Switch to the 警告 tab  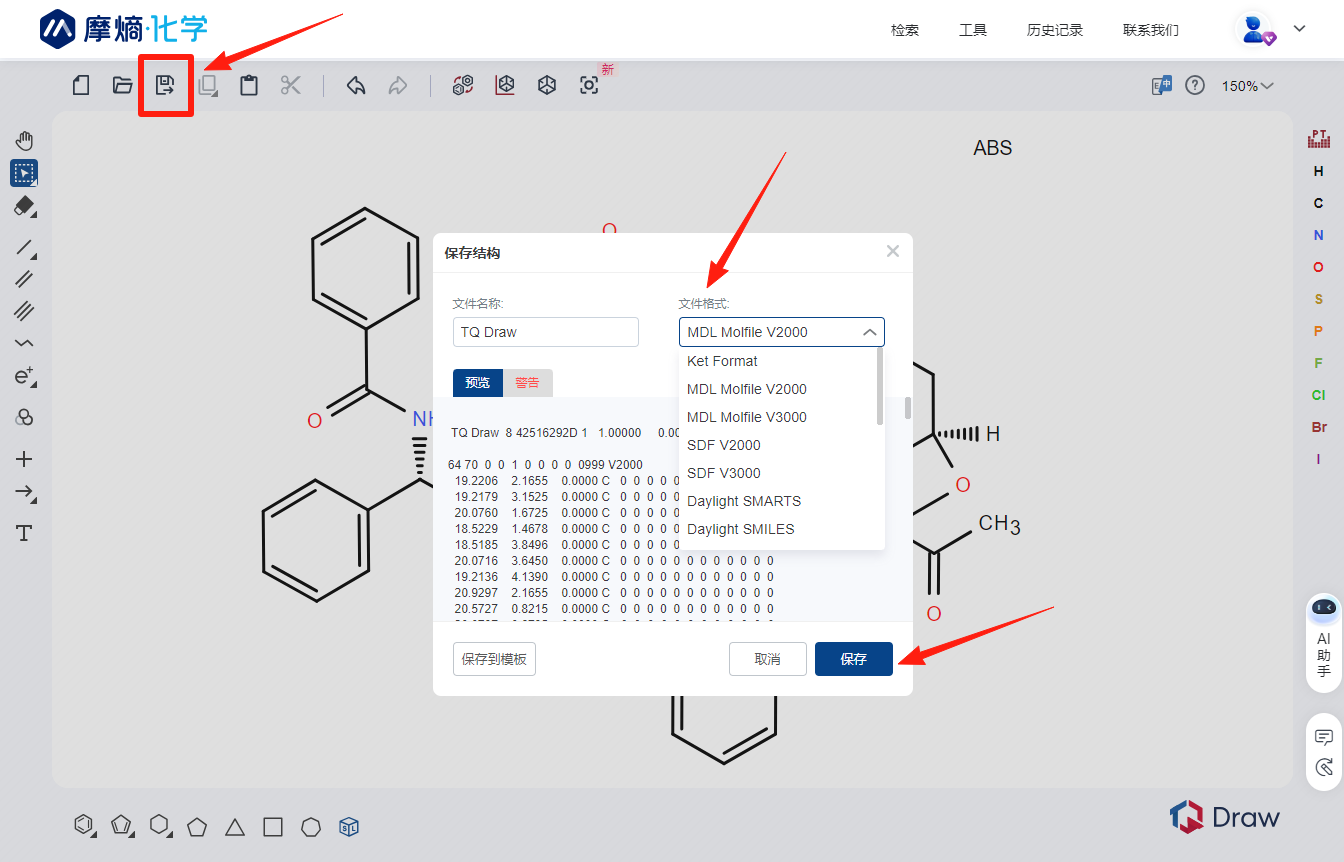(x=528, y=382)
